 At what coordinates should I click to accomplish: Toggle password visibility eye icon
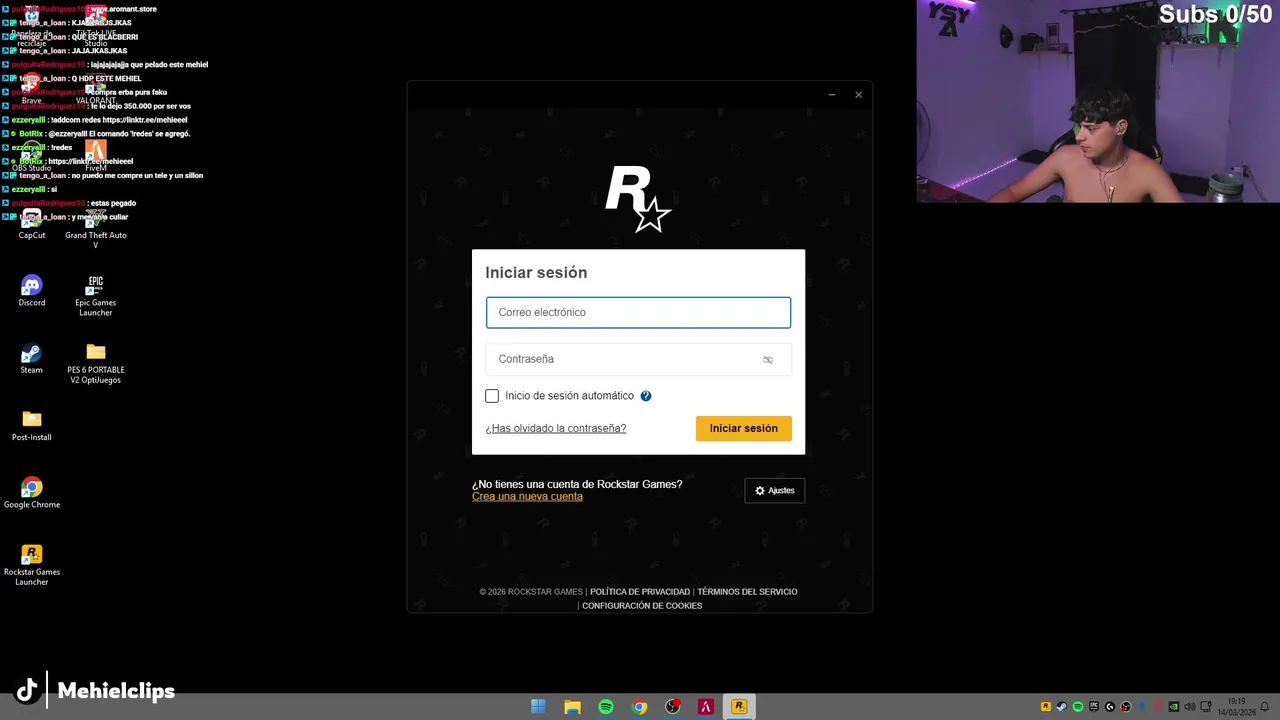pyautogui.click(x=768, y=359)
